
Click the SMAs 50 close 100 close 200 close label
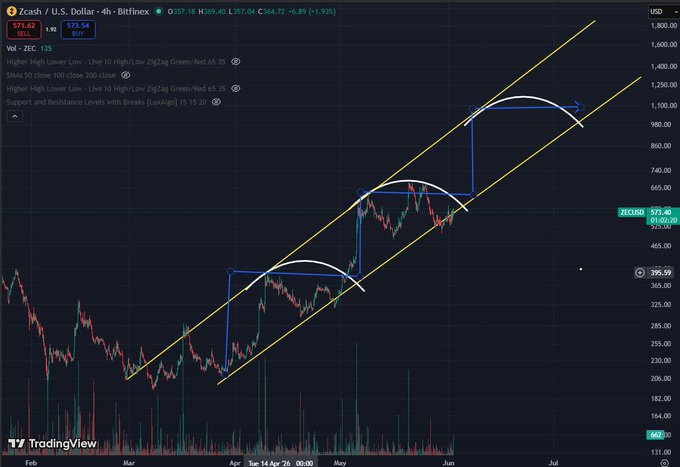[x=61, y=75]
